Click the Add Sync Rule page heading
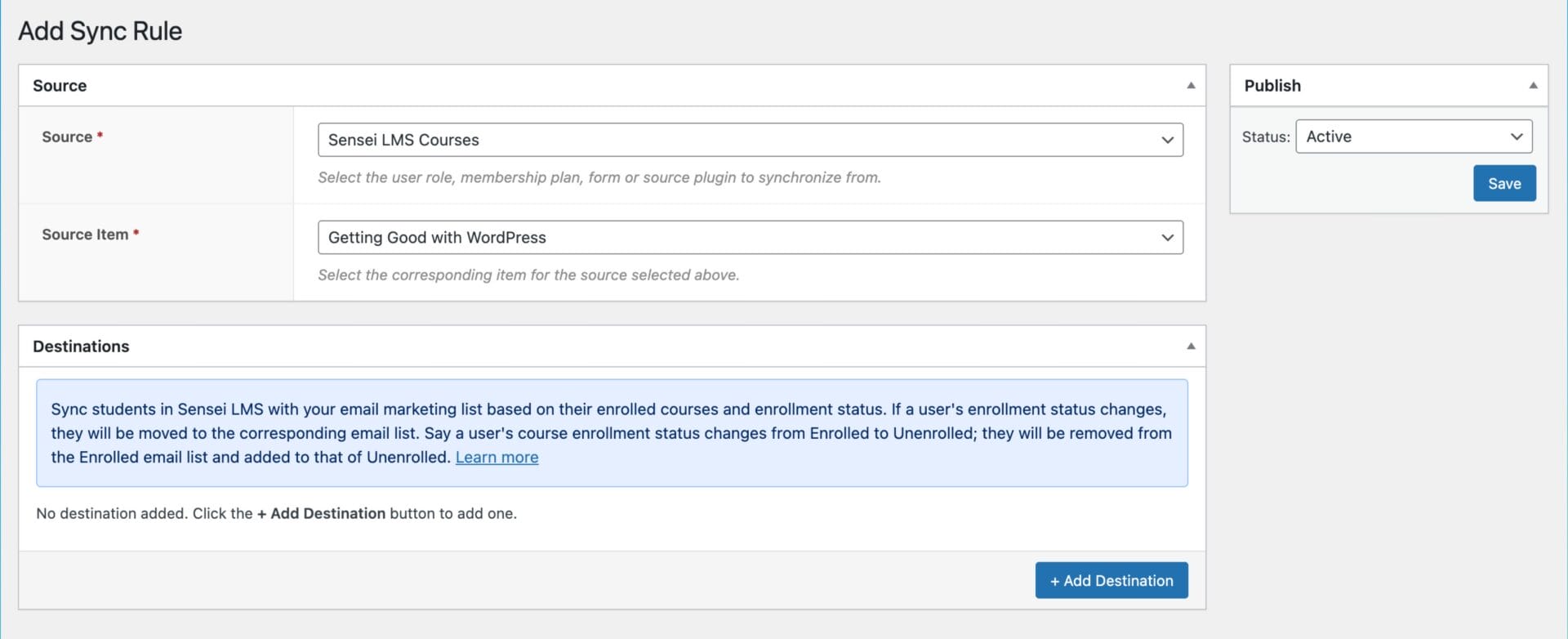 [100, 31]
